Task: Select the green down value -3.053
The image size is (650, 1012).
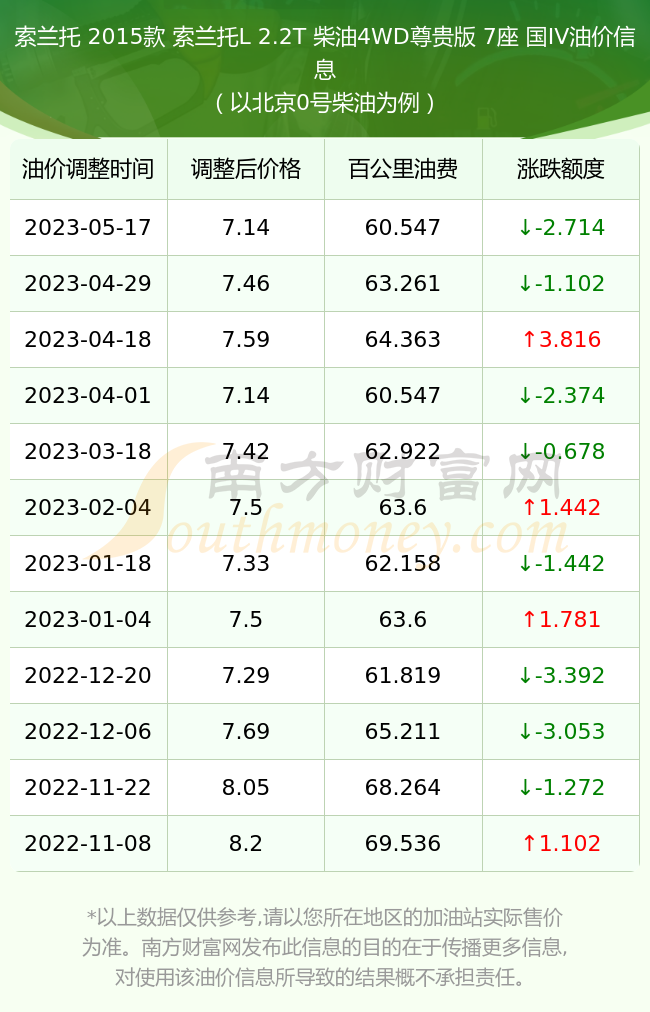Action: click(562, 731)
